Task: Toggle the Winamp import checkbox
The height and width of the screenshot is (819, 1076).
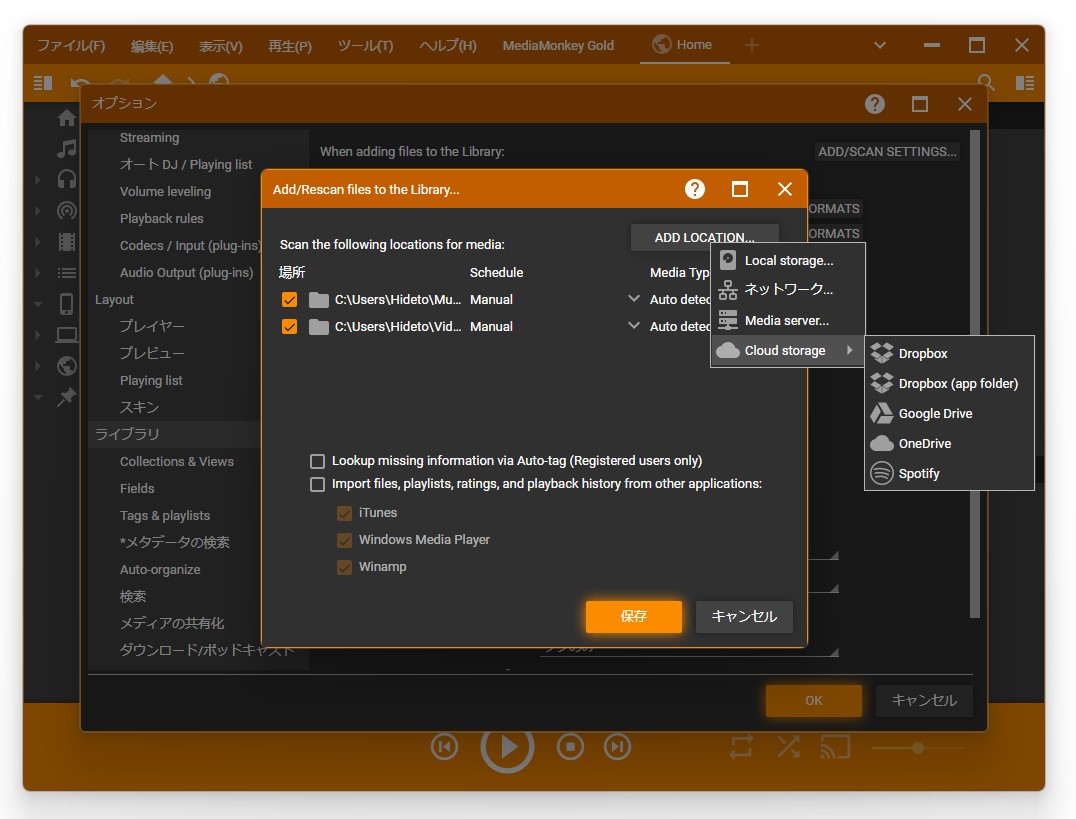Action: pos(344,567)
